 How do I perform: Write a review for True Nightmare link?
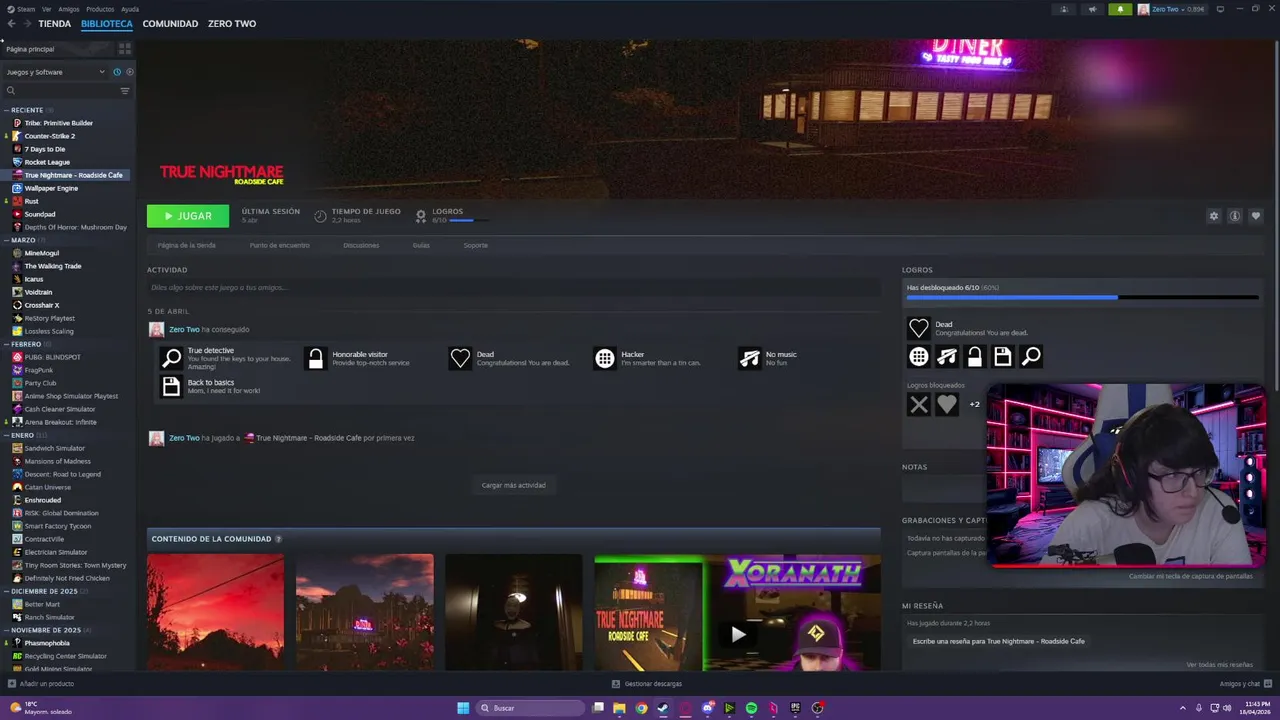[x=998, y=641]
